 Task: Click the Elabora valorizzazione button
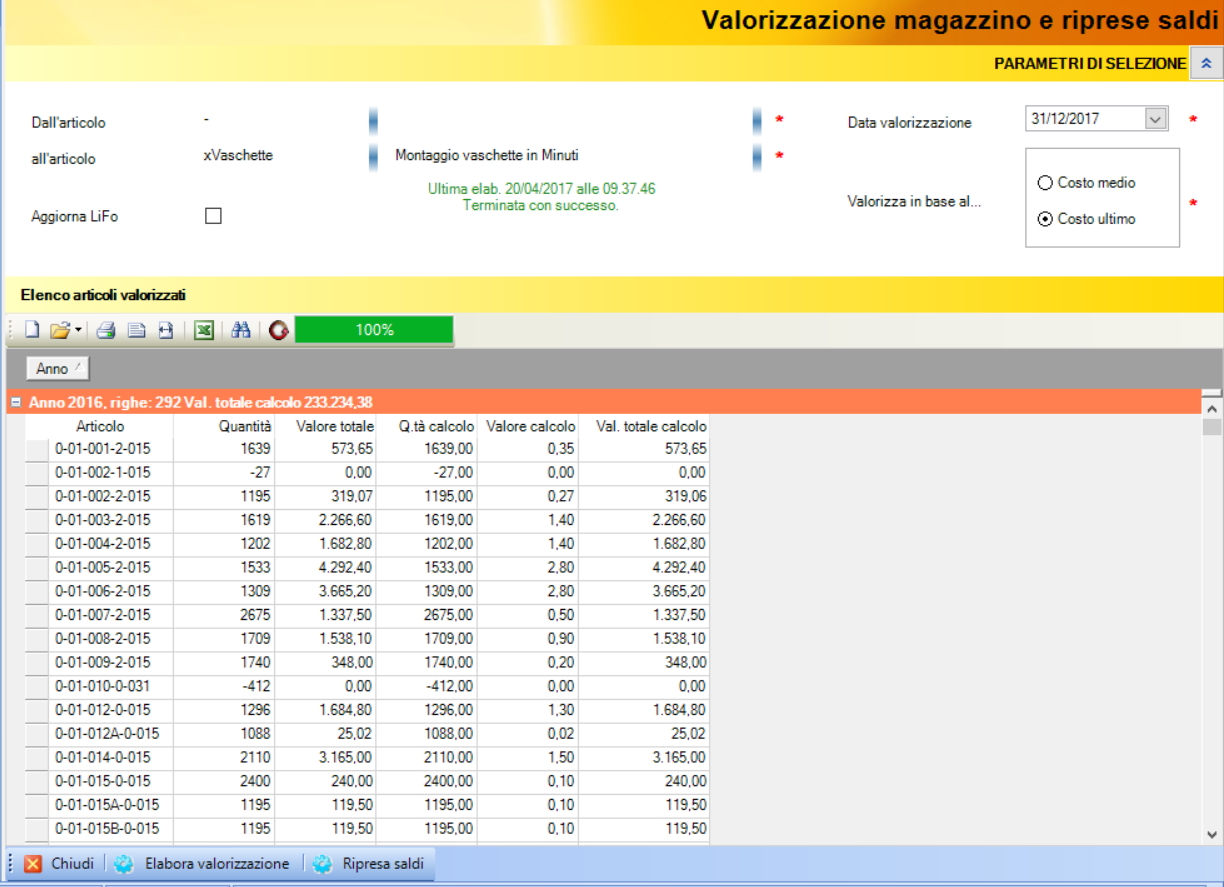[202, 864]
